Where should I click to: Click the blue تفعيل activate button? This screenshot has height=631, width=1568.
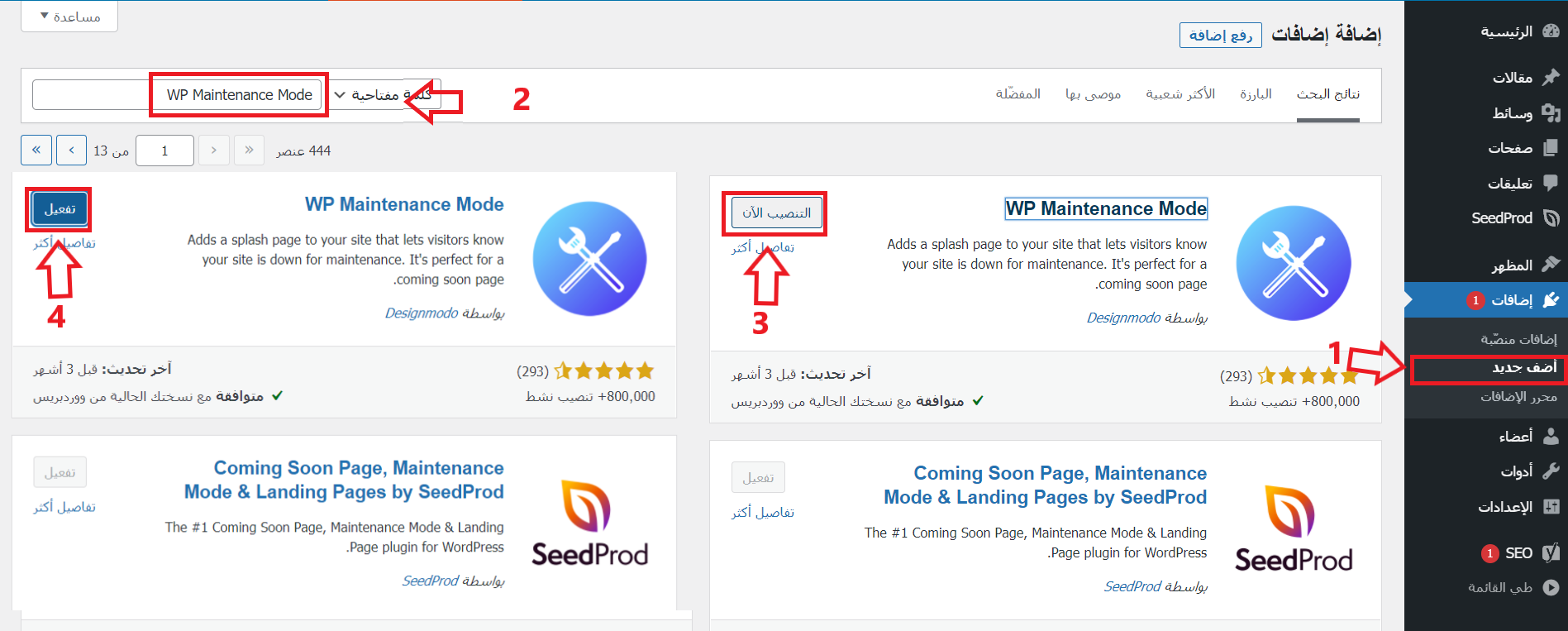60,208
